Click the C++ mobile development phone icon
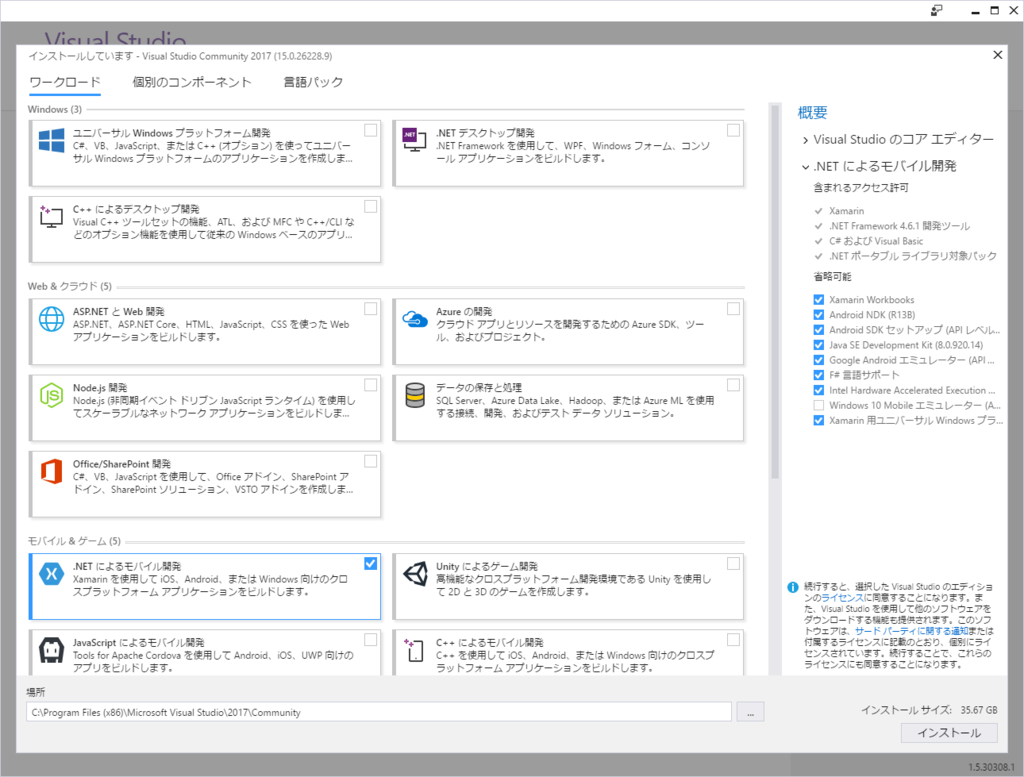Screen dimensions: 1024x777 (x=415, y=650)
